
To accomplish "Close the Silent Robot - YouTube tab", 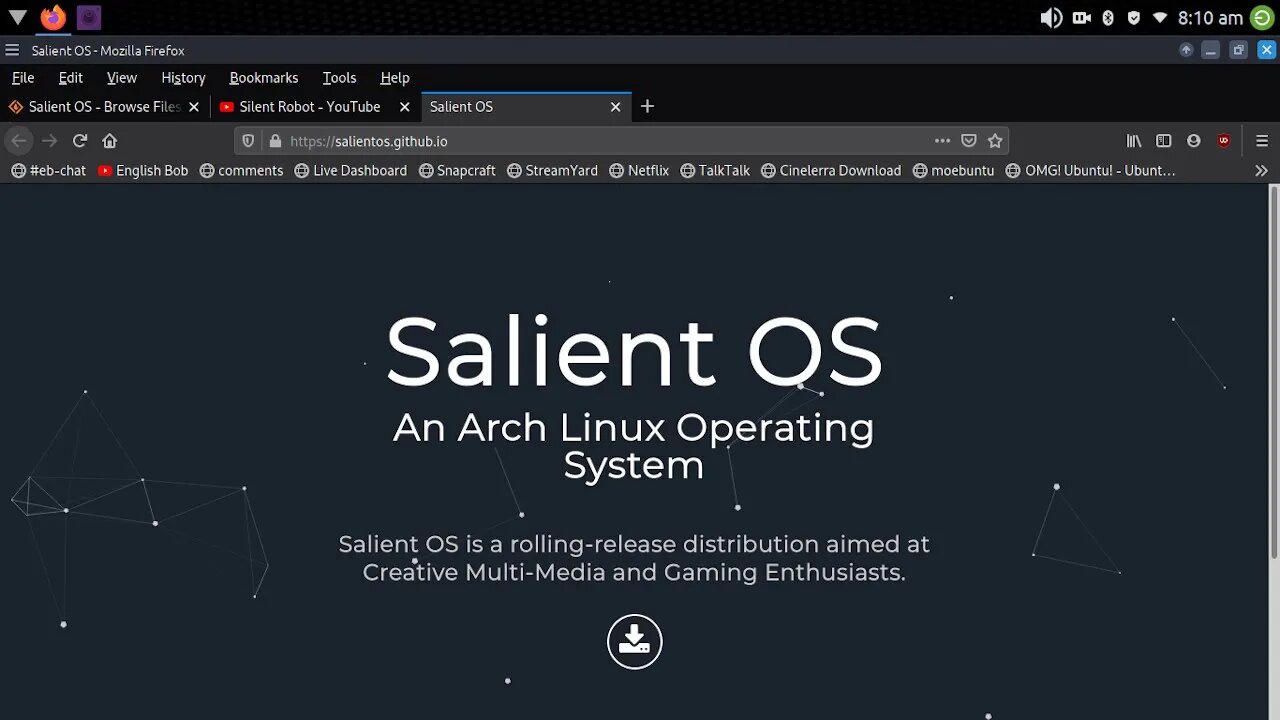I will pyautogui.click(x=405, y=107).
